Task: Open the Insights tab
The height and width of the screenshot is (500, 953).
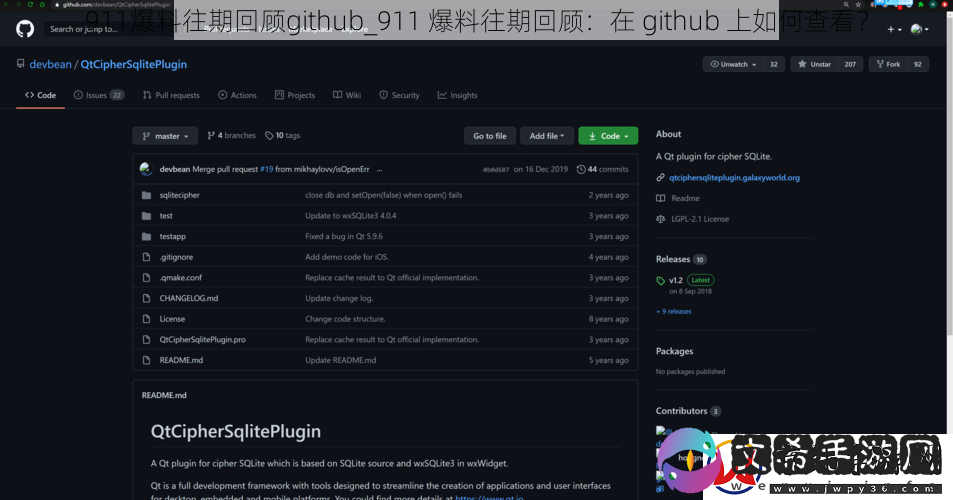Action: pyautogui.click(x=458, y=95)
